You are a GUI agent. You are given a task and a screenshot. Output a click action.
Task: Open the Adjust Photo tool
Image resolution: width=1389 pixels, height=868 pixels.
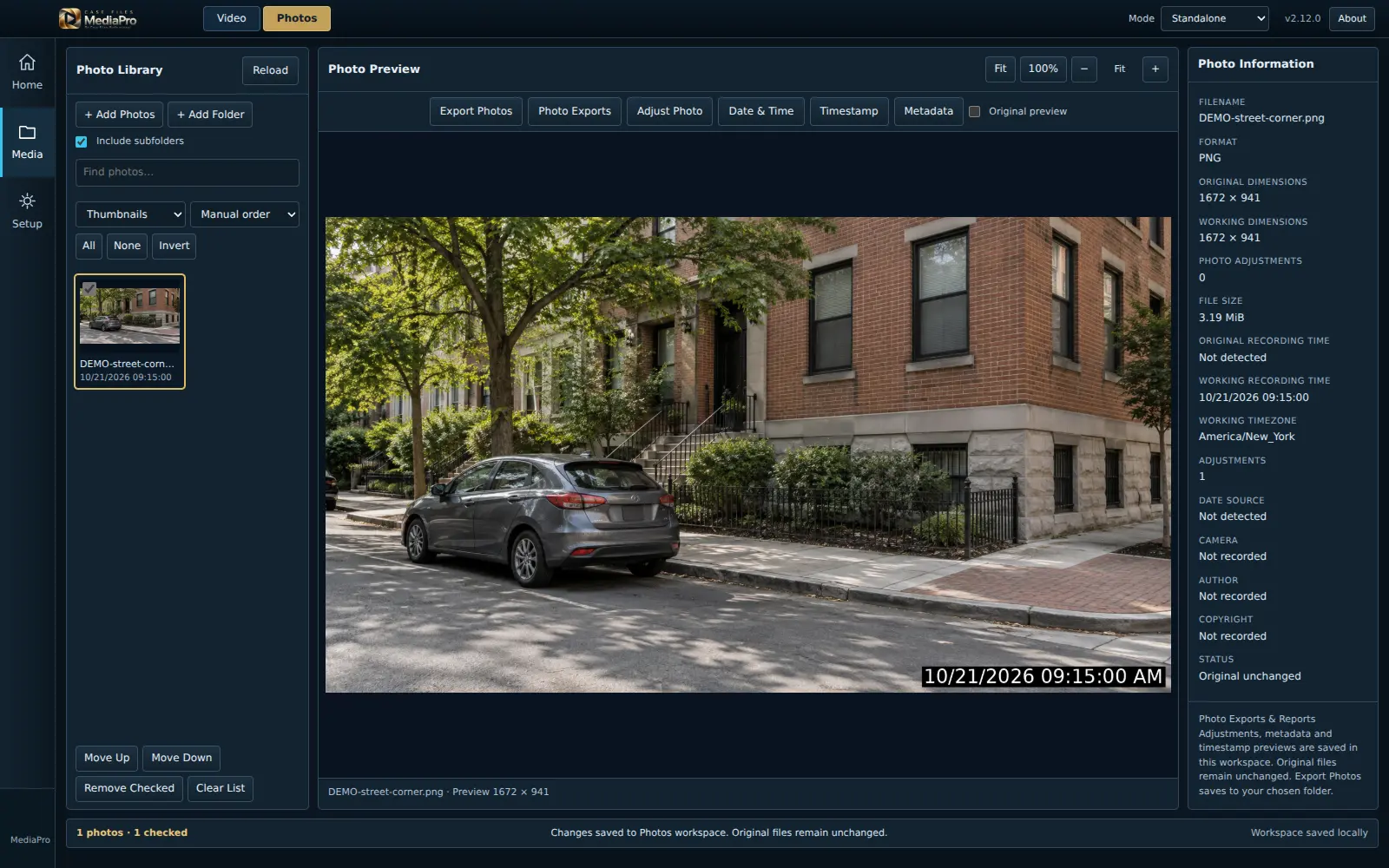coord(669,111)
